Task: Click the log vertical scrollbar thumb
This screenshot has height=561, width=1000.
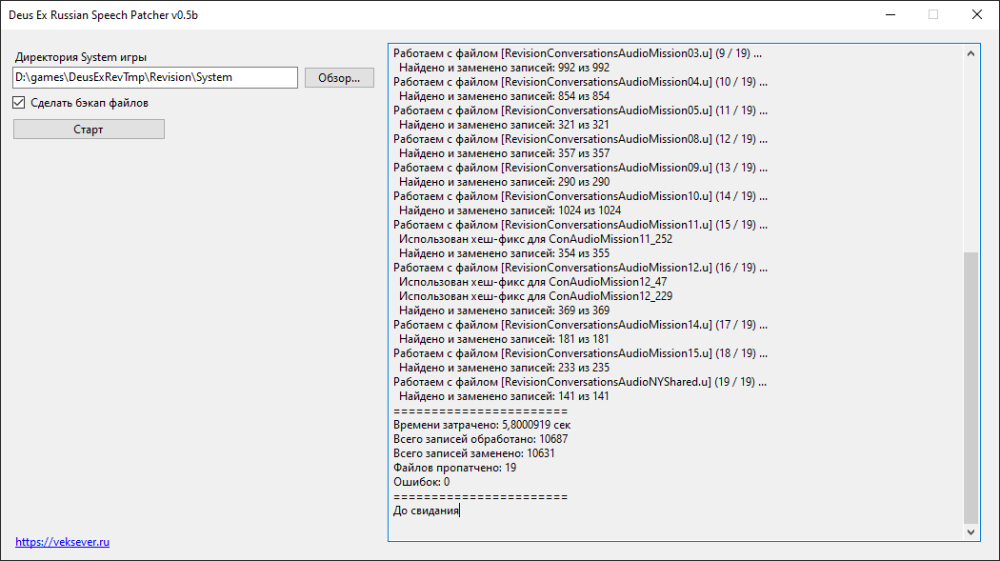Action: coord(971,387)
